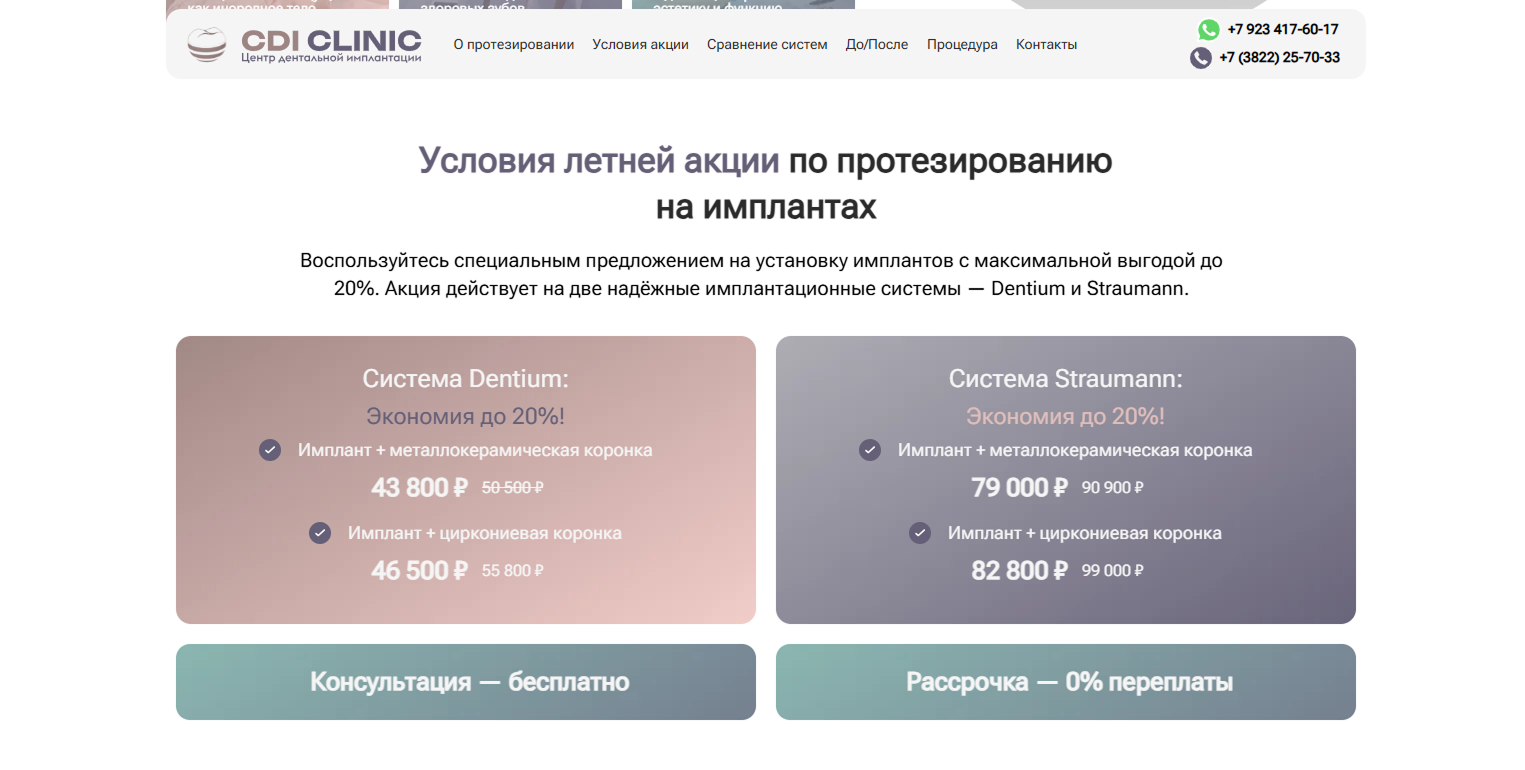The height and width of the screenshot is (770, 1525).
Task: Open the Процедура navigation link
Action: point(961,44)
